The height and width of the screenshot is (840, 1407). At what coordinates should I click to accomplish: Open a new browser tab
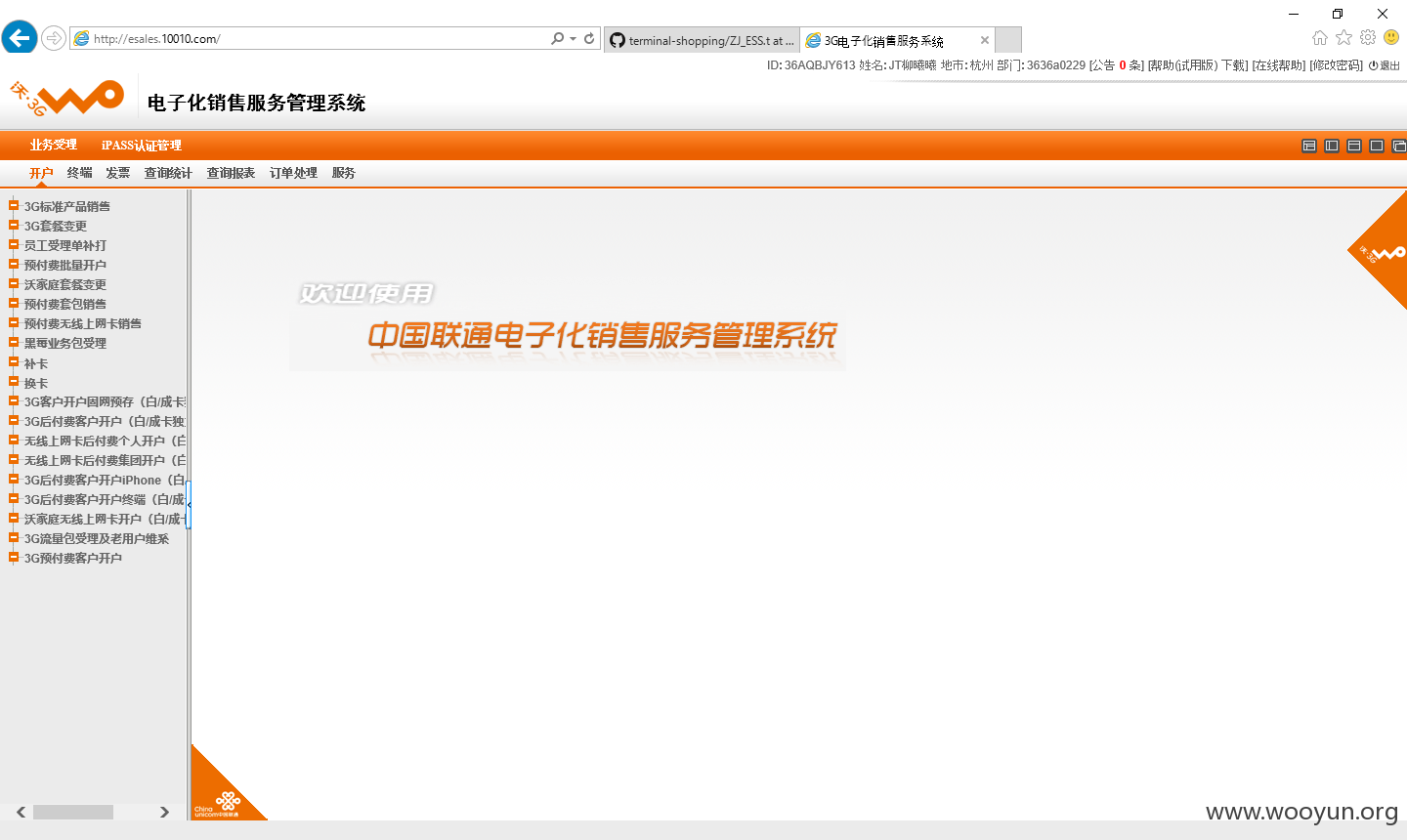pyautogui.click(x=1008, y=40)
